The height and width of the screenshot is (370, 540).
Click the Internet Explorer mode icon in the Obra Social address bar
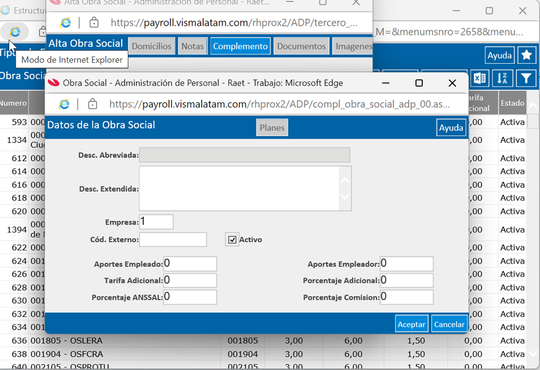(x=64, y=104)
